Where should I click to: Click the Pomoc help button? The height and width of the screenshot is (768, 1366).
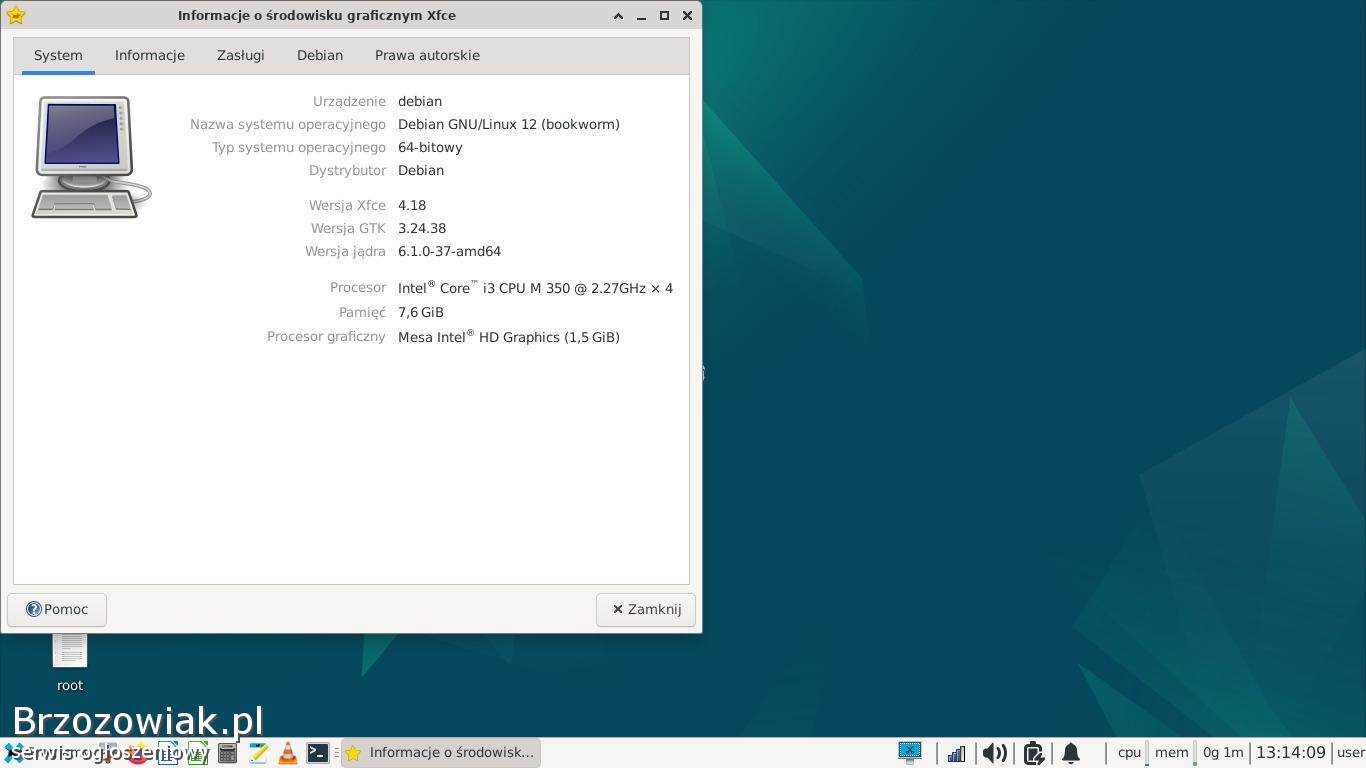tap(57, 610)
